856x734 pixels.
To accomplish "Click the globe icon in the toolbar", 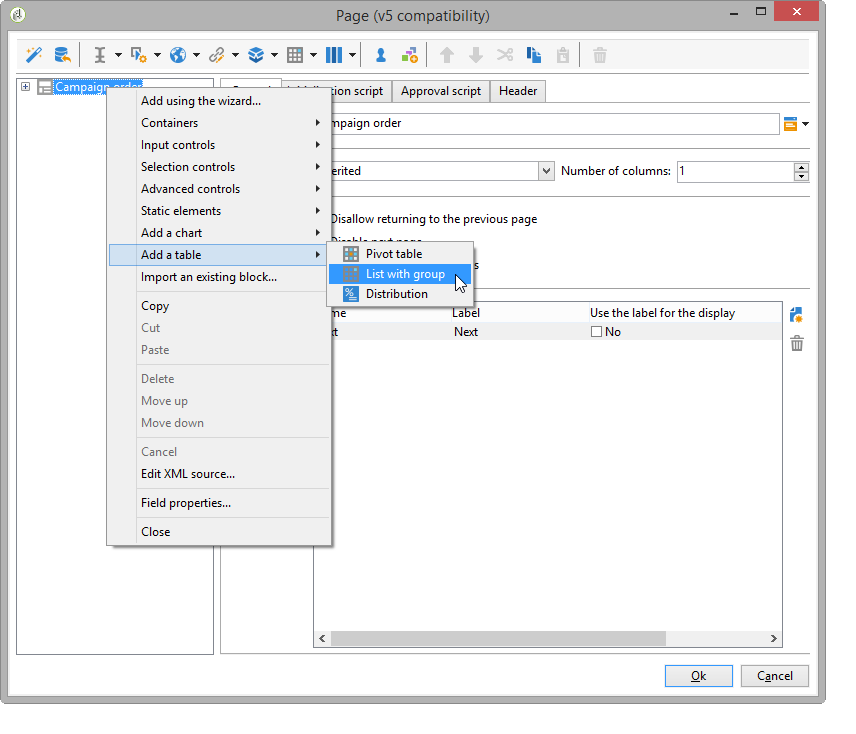I will [x=178, y=55].
